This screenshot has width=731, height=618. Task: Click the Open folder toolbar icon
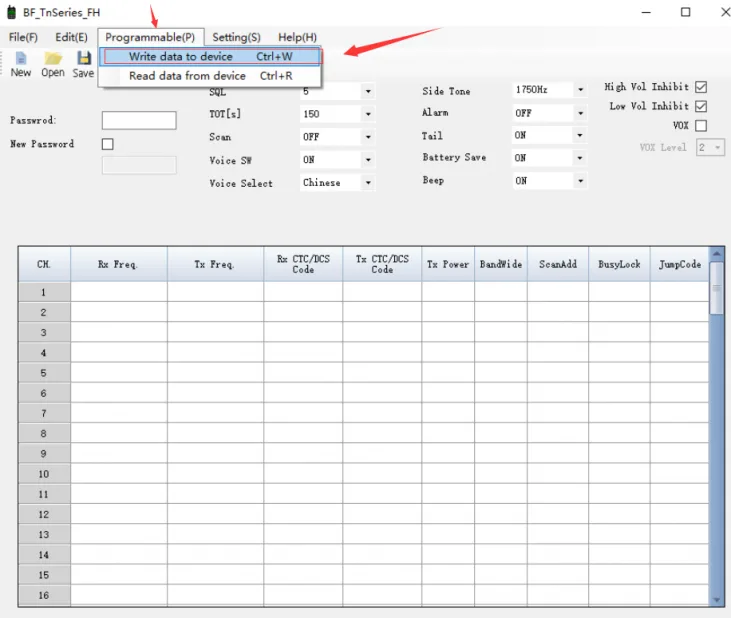pyautogui.click(x=52, y=60)
